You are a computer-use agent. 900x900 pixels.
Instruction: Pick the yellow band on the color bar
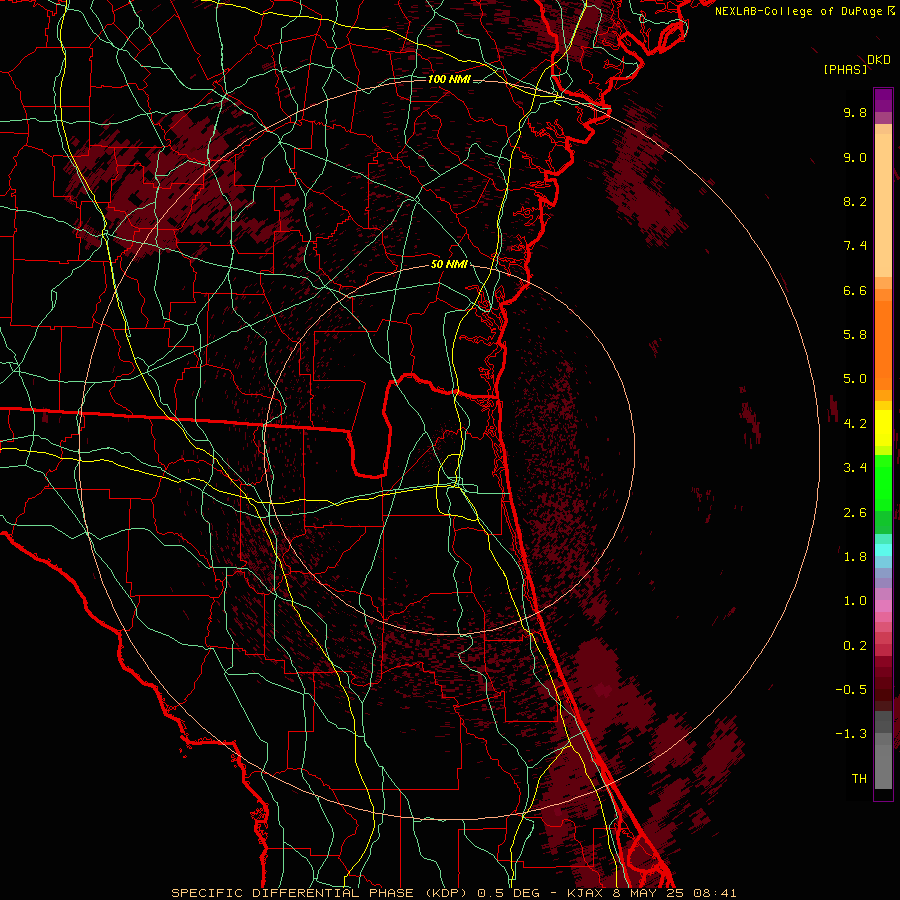coord(883,428)
